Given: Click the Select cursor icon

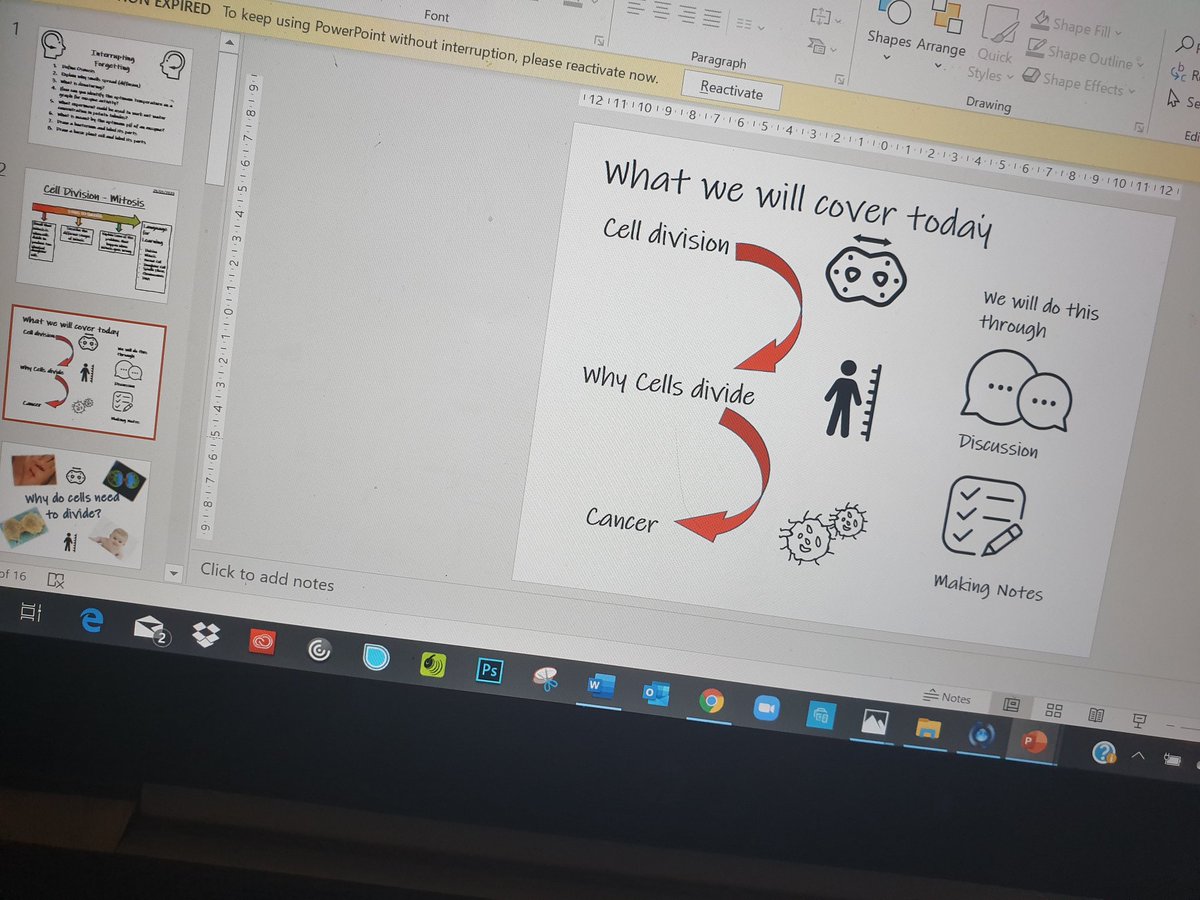Looking at the screenshot, I should 1176,99.
